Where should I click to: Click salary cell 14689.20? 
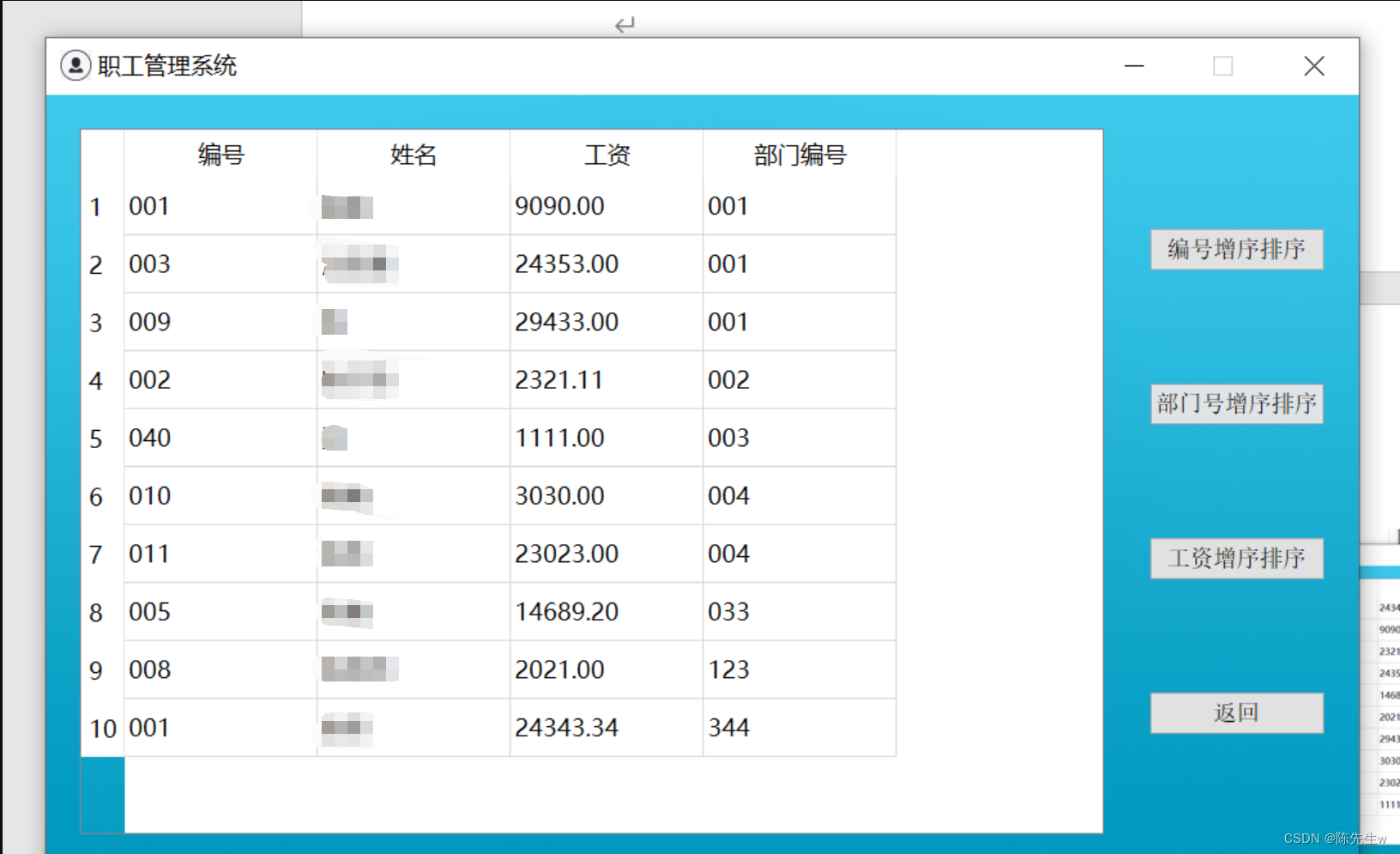606,612
